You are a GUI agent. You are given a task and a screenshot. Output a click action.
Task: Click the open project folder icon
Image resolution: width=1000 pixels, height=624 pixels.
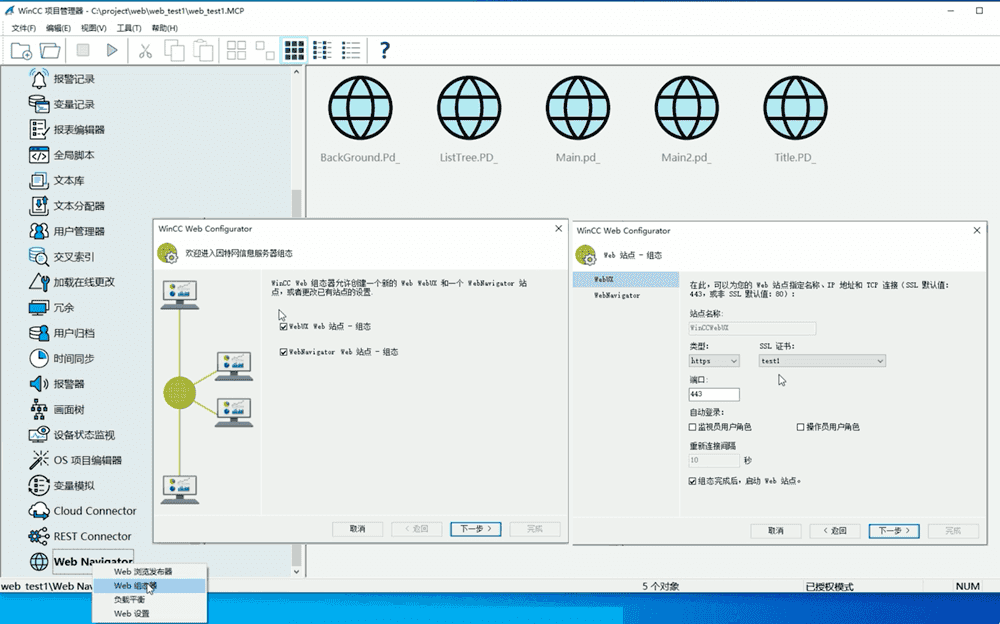(x=49, y=50)
